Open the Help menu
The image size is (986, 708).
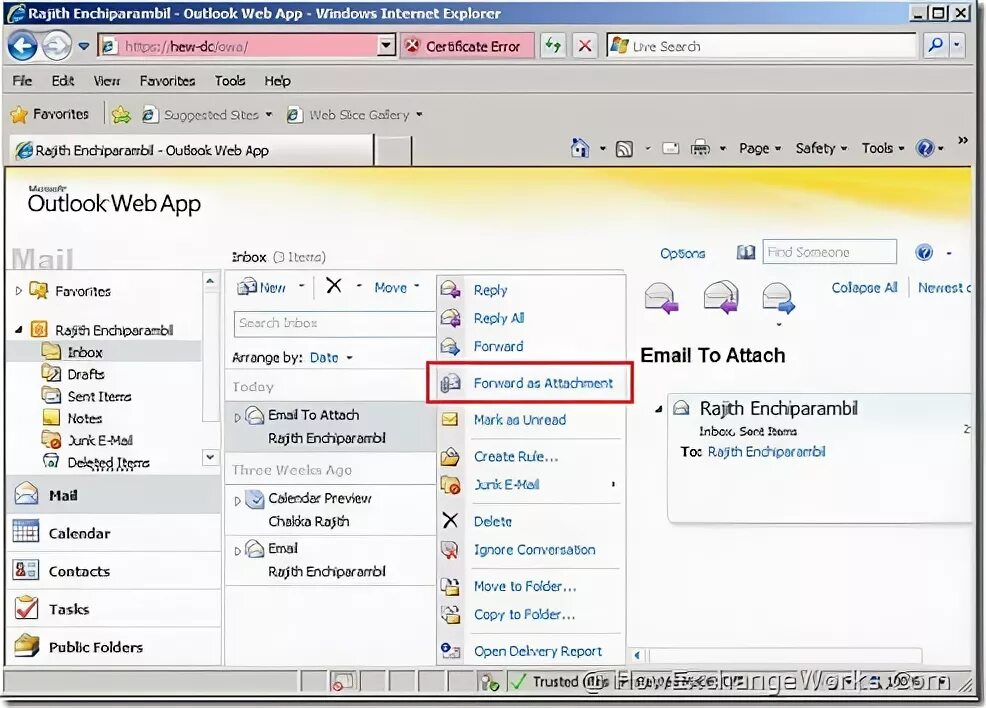coord(277,80)
